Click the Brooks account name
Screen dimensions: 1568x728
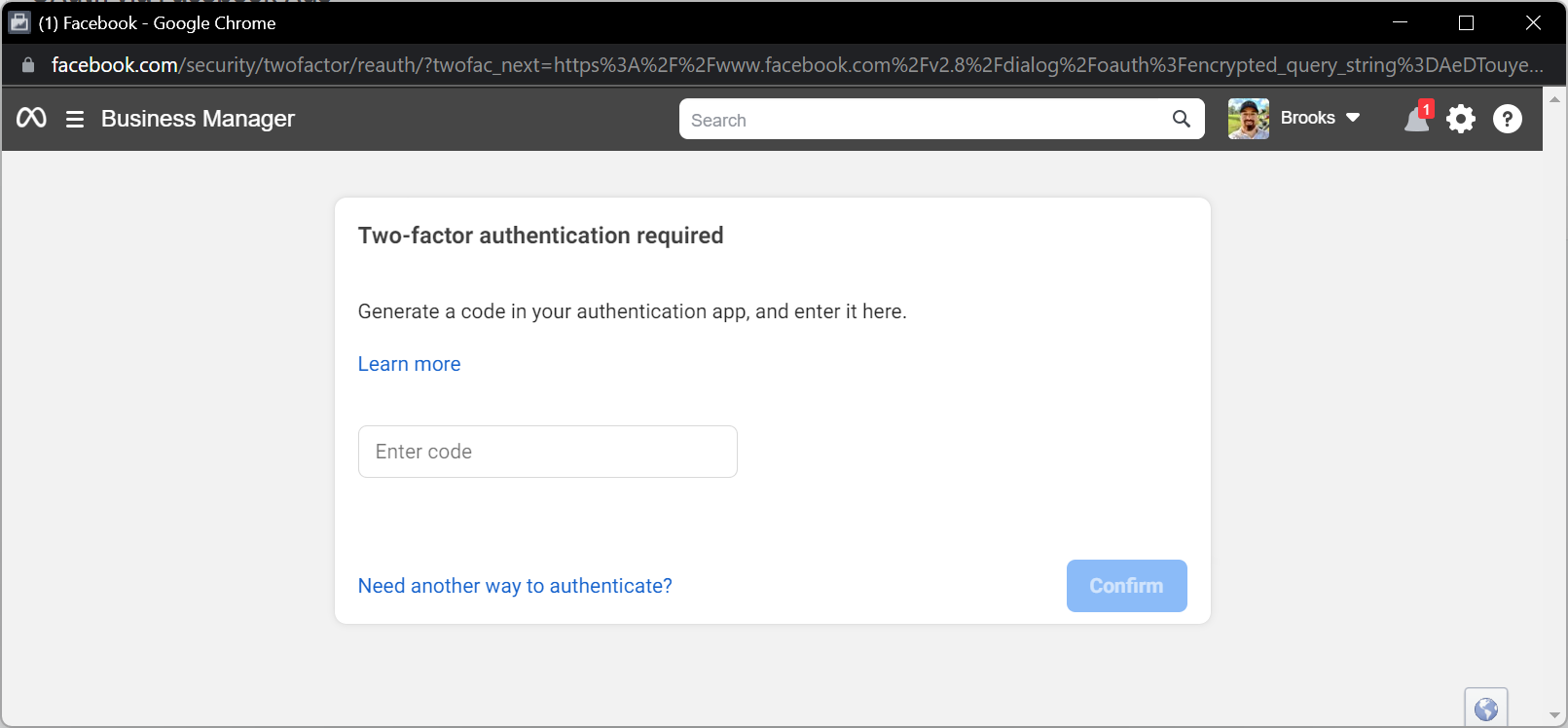(x=1308, y=118)
